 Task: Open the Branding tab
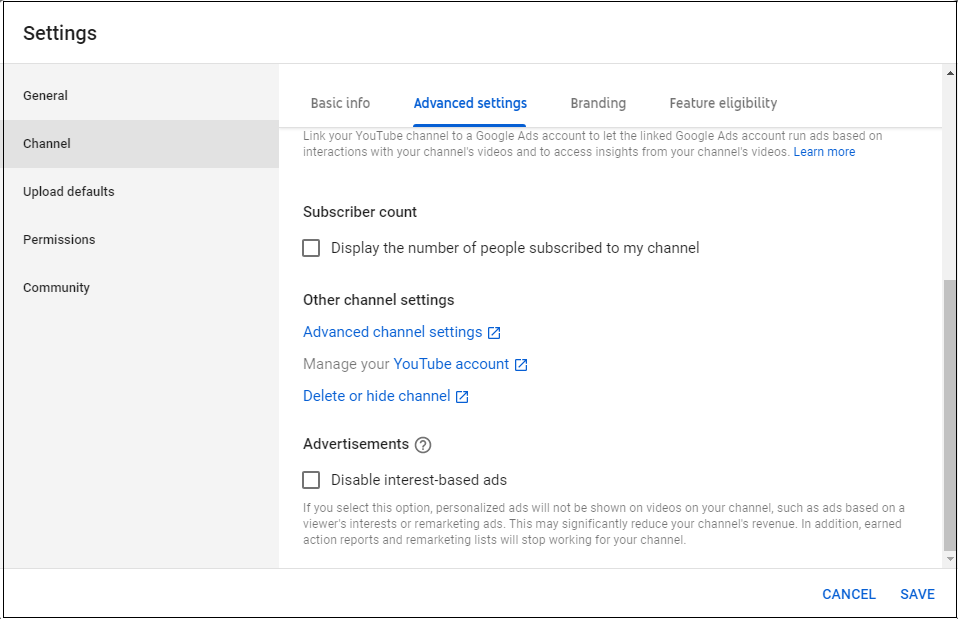598,103
